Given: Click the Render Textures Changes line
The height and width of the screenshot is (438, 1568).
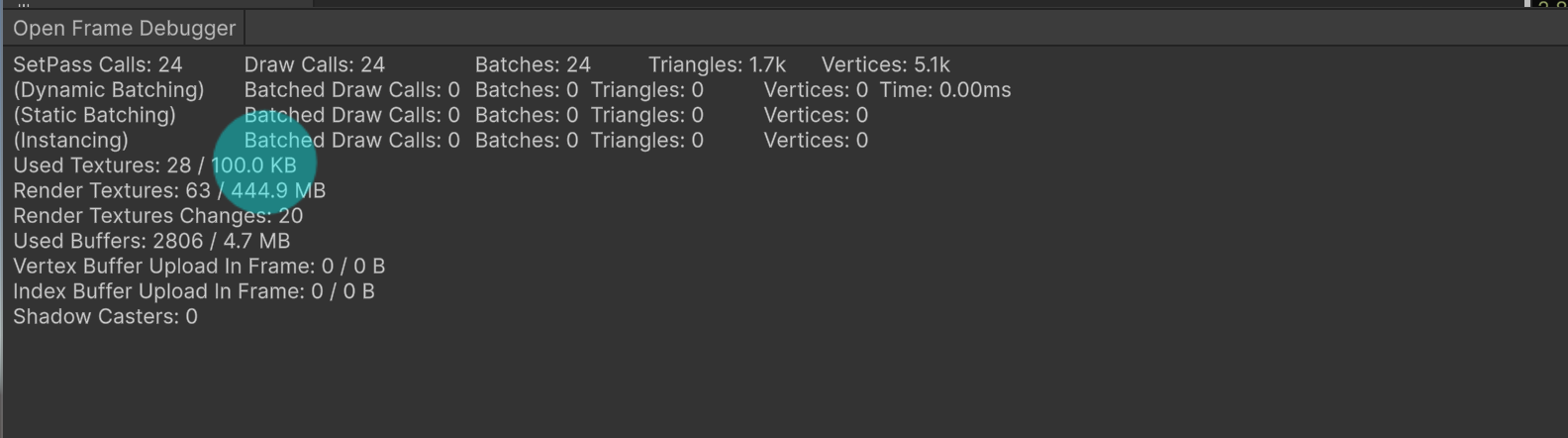Looking at the screenshot, I should click(157, 216).
